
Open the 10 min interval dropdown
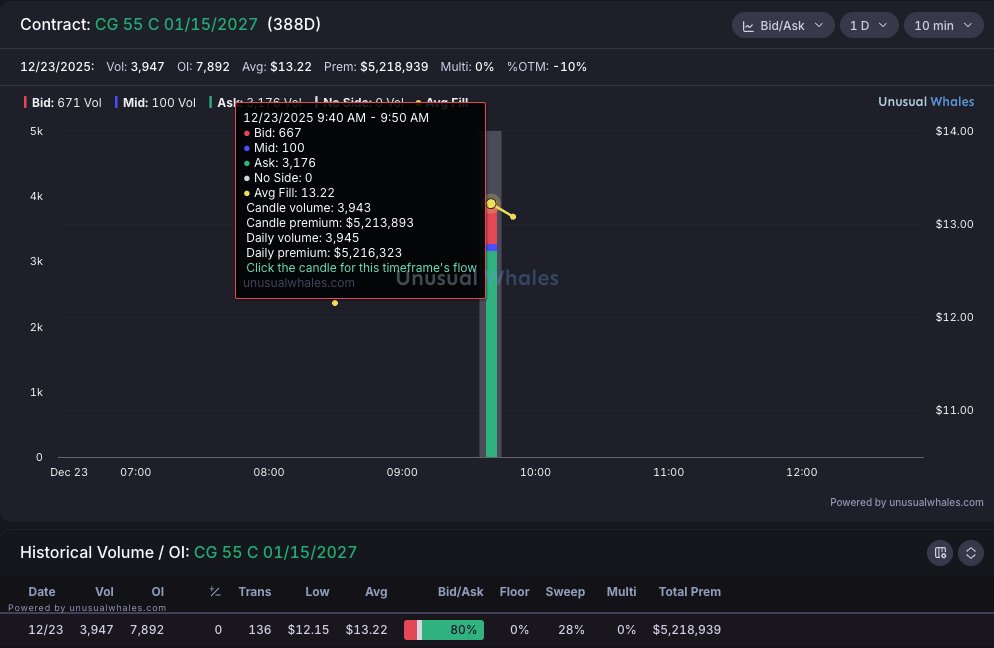point(943,25)
